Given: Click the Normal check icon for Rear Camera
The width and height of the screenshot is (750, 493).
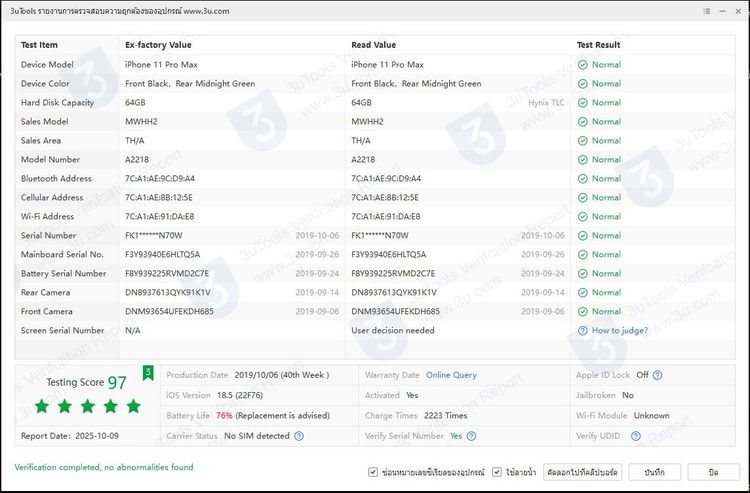Looking at the screenshot, I should pyautogui.click(x=582, y=293).
